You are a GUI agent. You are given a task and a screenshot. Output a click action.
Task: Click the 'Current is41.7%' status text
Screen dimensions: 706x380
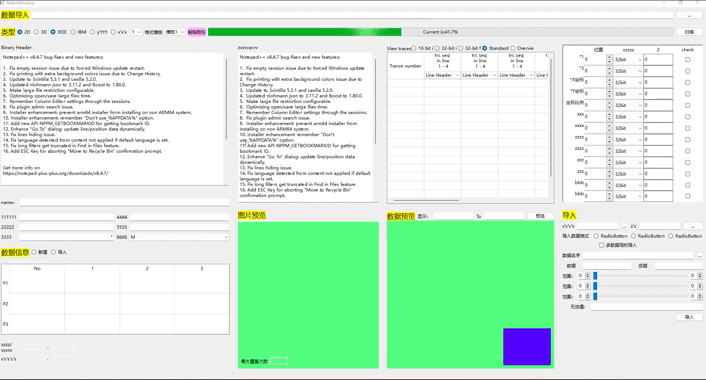(440, 32)
